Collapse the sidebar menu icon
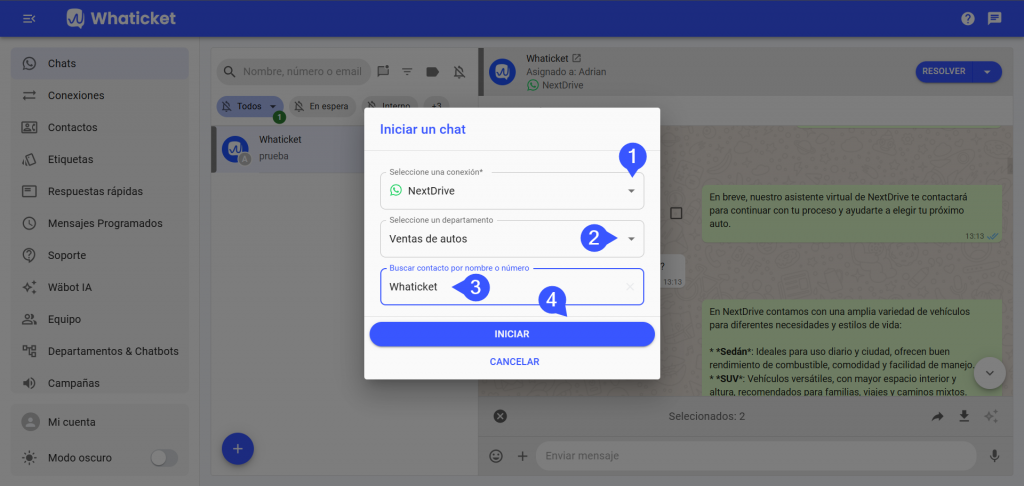Image resolution: width=1024 pixels, height=486 pixels. 29,18
